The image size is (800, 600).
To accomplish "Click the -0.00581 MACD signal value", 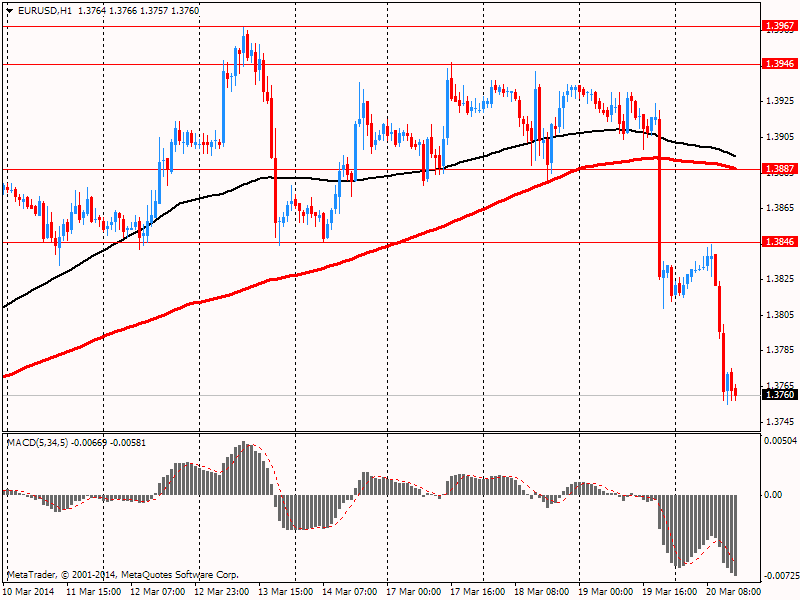I will pos(128,442).
